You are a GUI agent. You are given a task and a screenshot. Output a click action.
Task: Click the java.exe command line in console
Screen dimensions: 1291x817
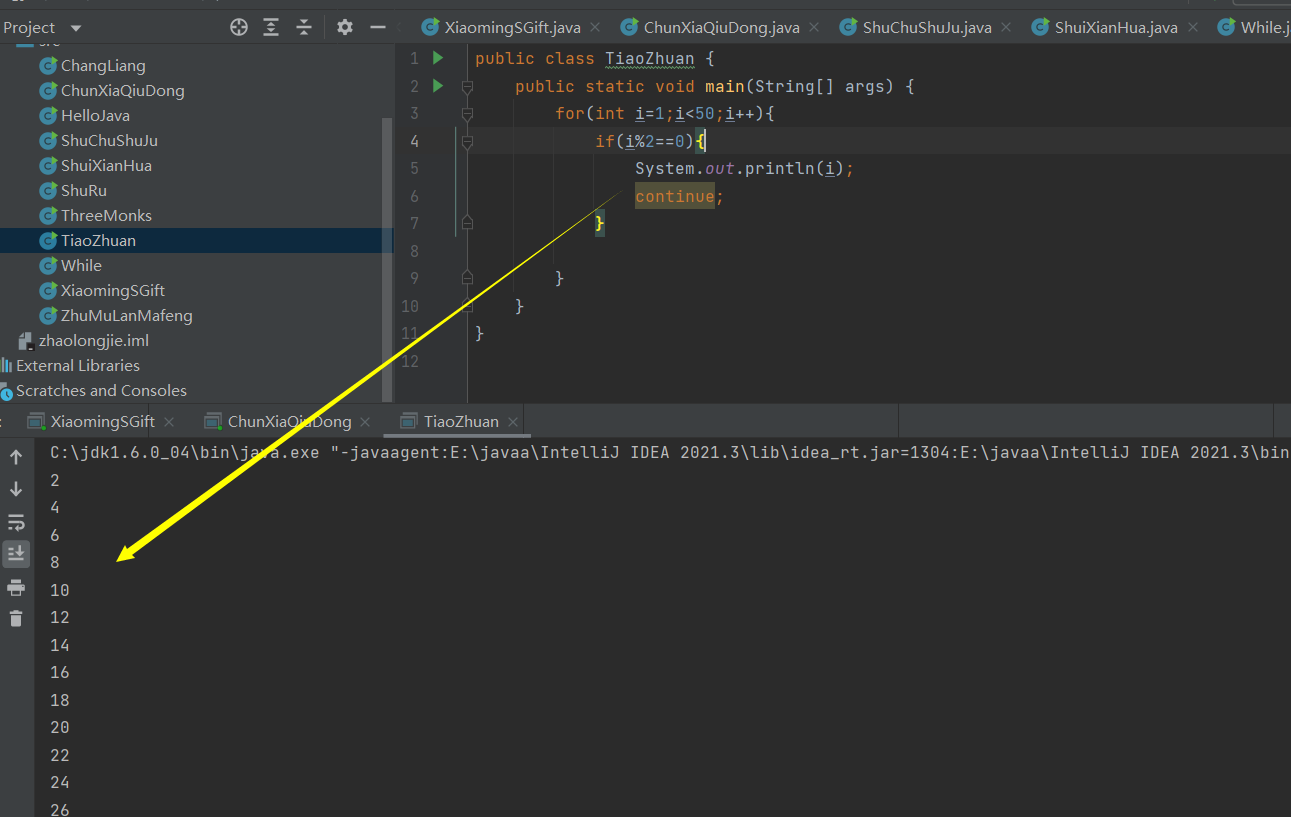[670, 453]
